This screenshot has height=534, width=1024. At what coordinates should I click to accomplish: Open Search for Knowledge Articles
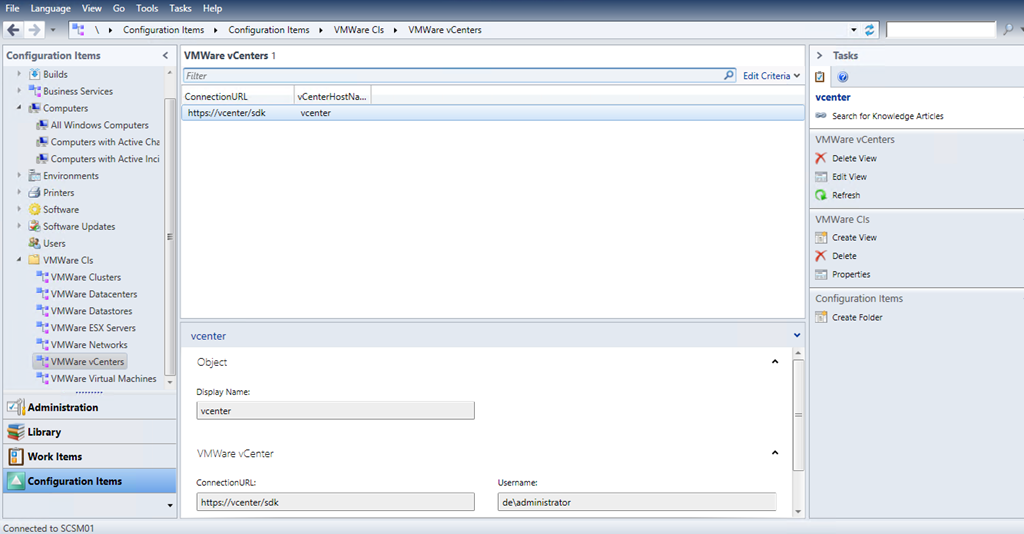(x=887, y=116)
